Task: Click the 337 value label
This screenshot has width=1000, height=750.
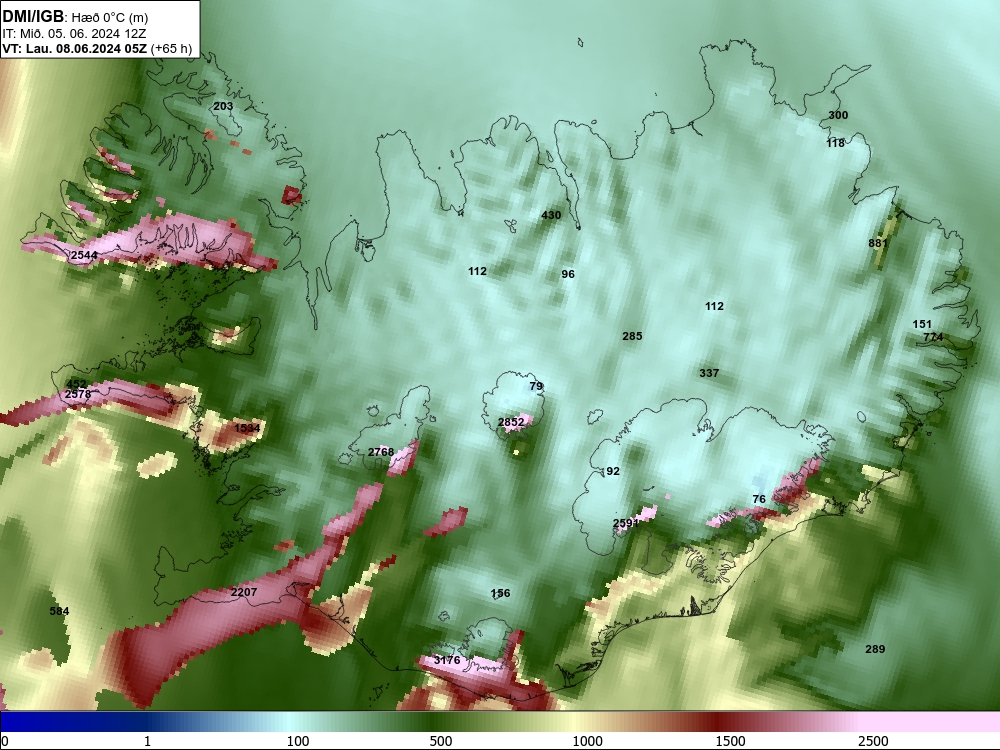Action: point(709,373)
